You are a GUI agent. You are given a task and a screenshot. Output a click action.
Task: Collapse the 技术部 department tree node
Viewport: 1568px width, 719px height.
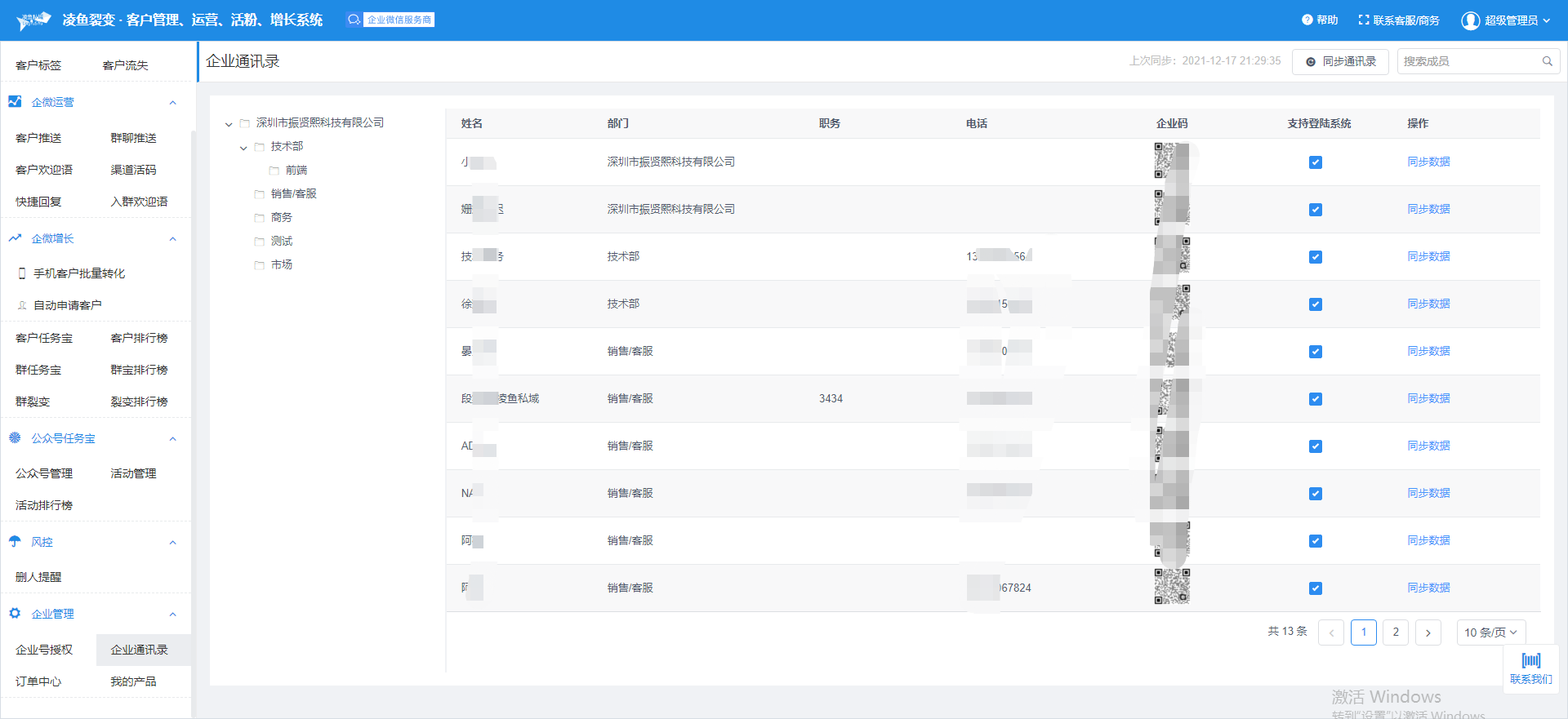coord(243,148)
